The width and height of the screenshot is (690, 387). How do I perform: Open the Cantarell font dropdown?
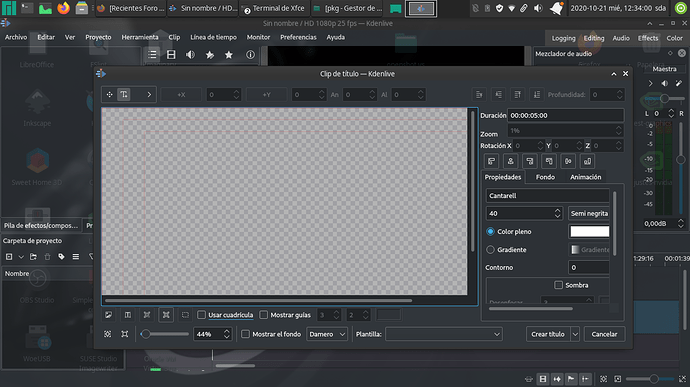[x=547, y=195]
